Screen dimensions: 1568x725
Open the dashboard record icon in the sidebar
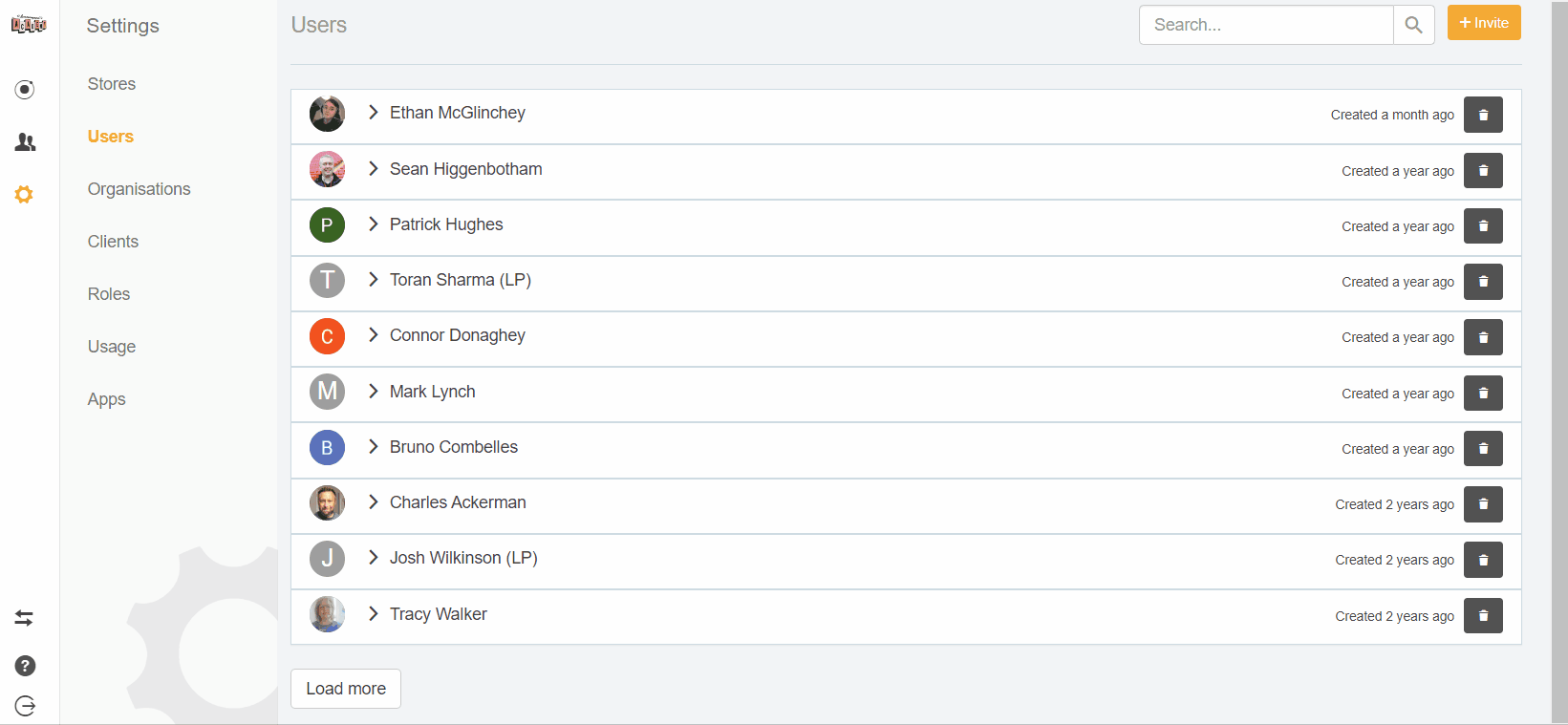tap(24, 89)
